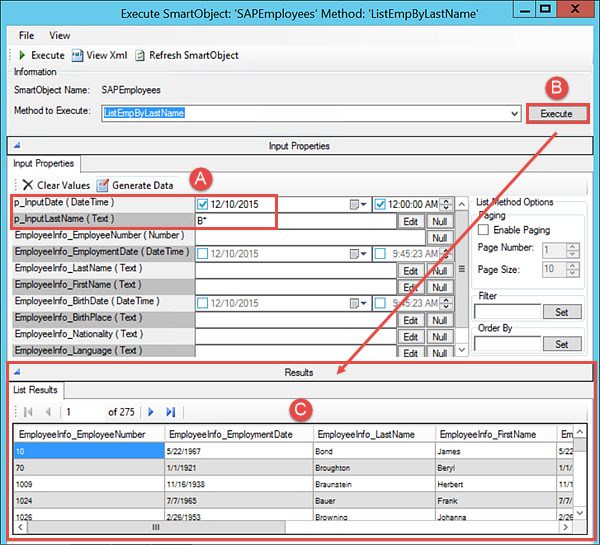This screenshot has height=545, width=600.
Task: Enable Paging checkbox in List Method Options
Action: click(486, 230)
